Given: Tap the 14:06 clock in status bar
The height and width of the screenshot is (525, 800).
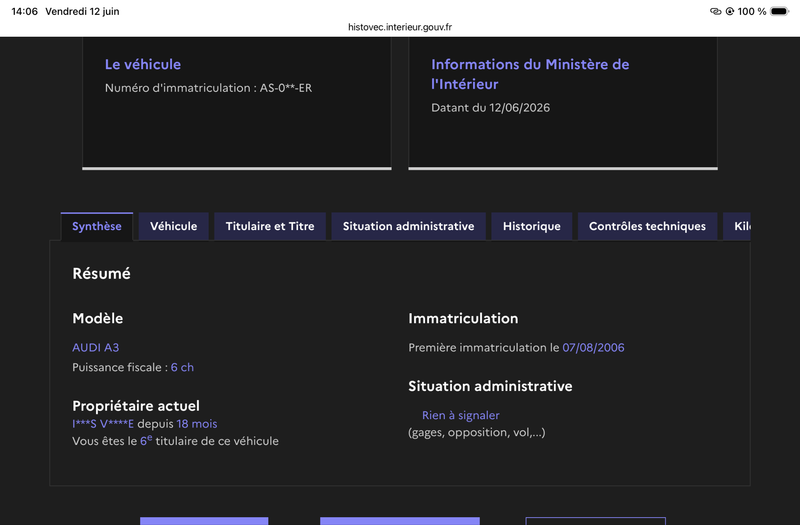Looking at the screenshot, I should click(24, 11).
